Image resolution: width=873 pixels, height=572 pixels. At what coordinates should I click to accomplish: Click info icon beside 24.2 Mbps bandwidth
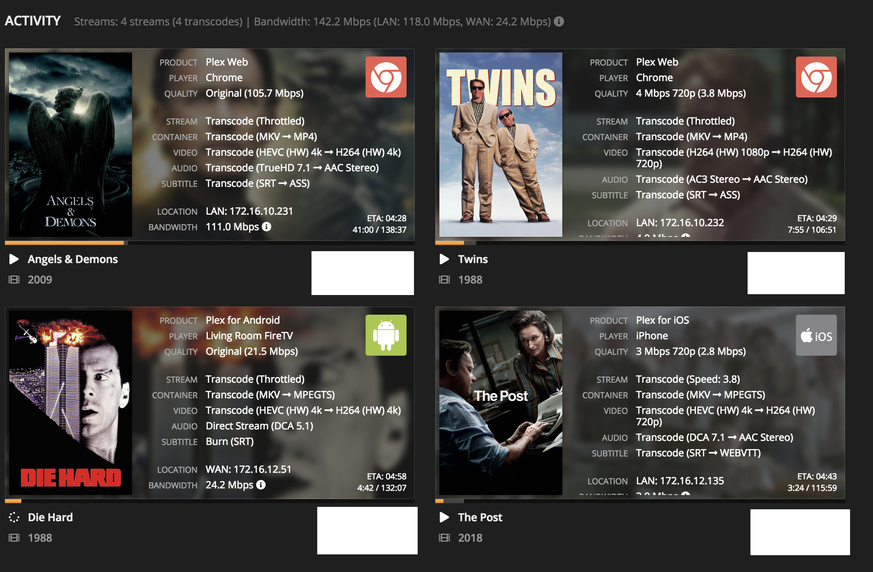261,485
